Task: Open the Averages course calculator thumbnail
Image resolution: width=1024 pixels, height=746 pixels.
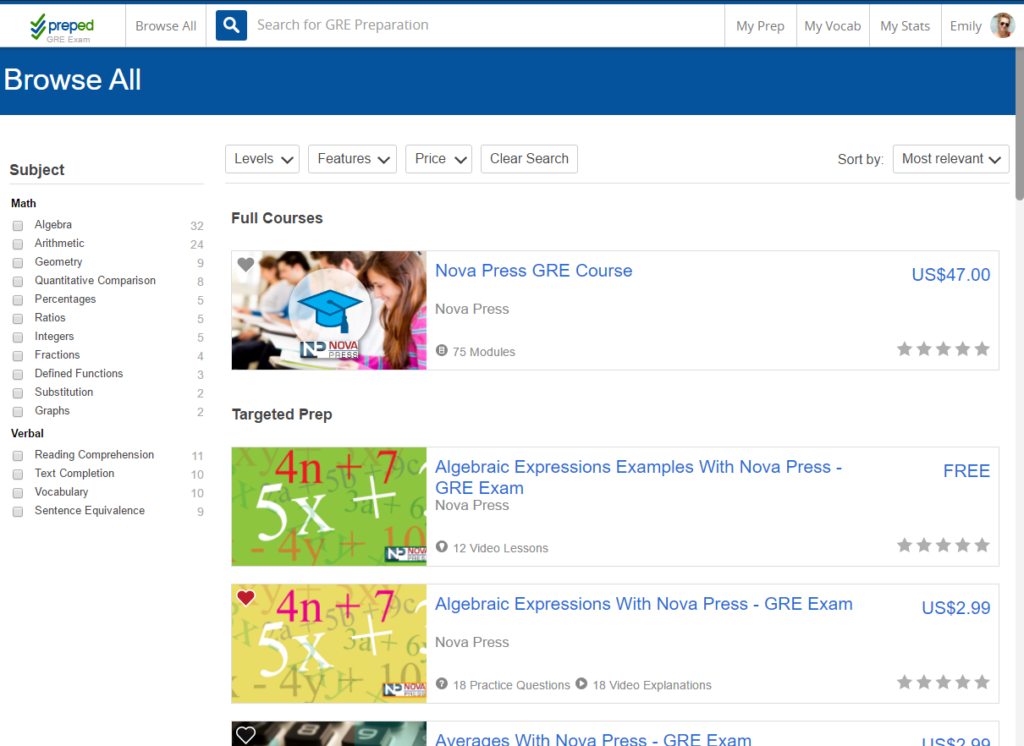Action: point(329,734)
